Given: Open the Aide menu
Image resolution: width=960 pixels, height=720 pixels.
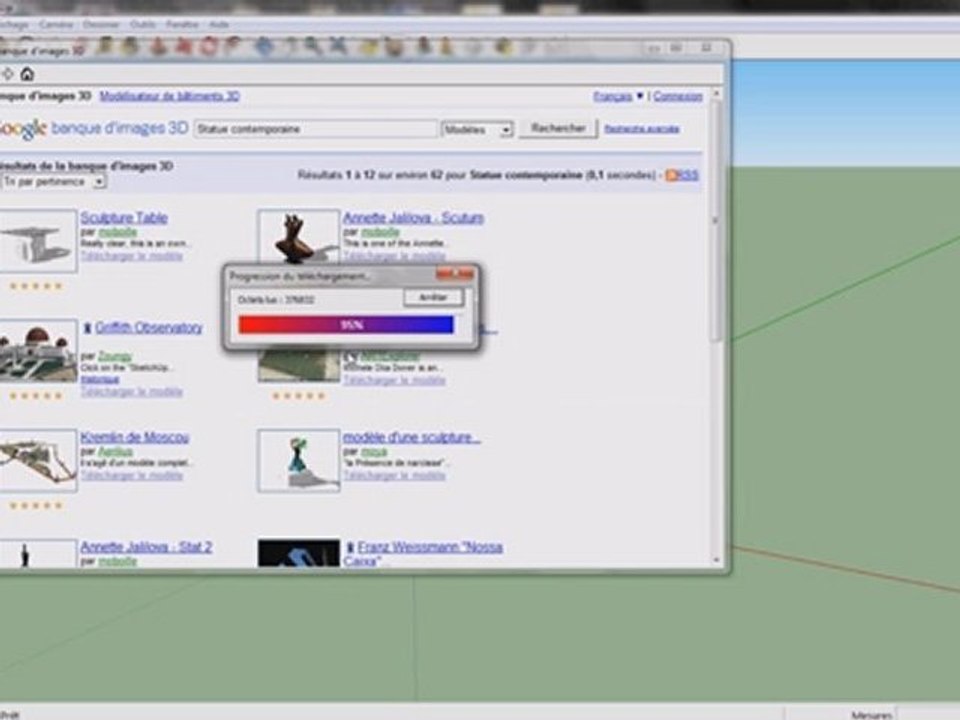Looking at the screenshot, I should click(x=219, y=24).
